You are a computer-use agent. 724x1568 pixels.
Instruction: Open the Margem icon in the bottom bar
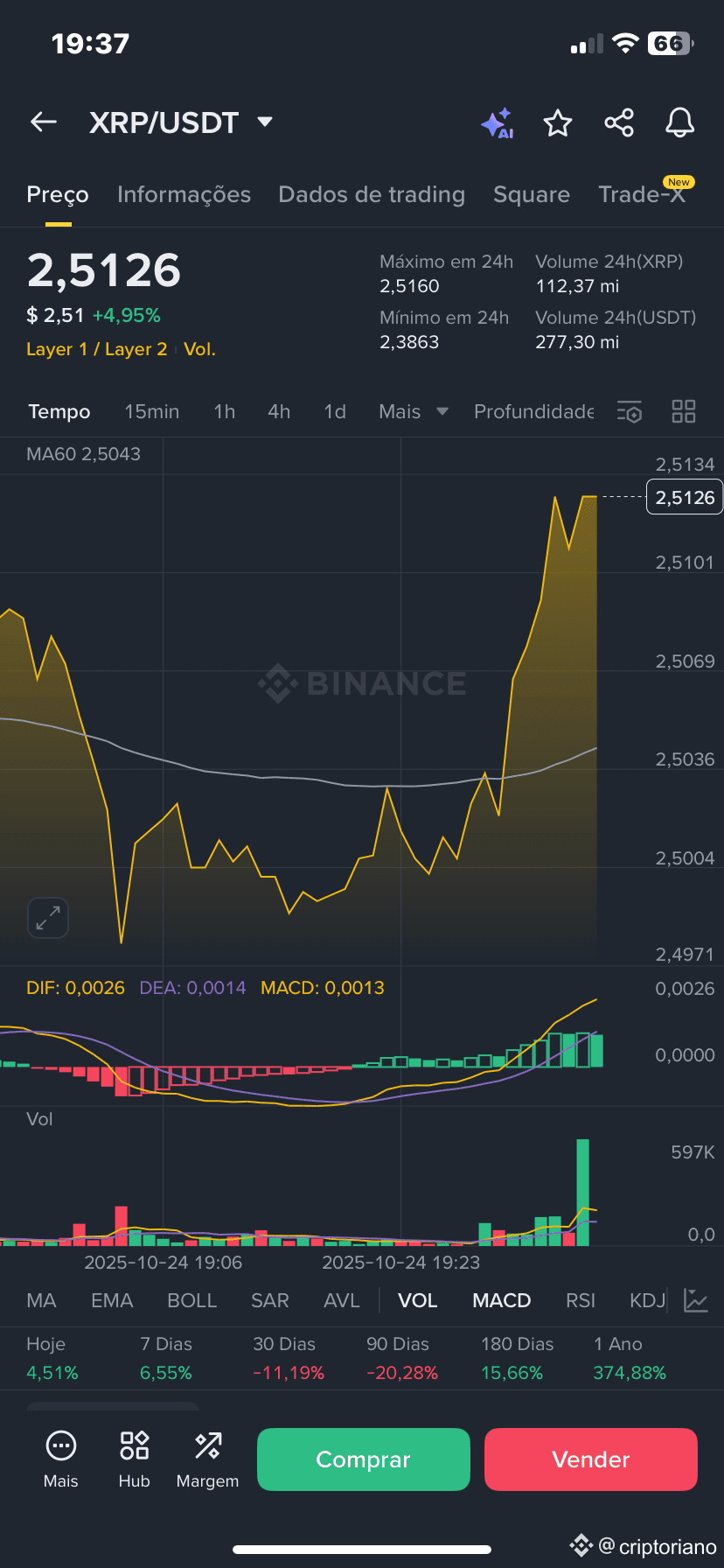pyautogui.click(x=208, y=1445)
